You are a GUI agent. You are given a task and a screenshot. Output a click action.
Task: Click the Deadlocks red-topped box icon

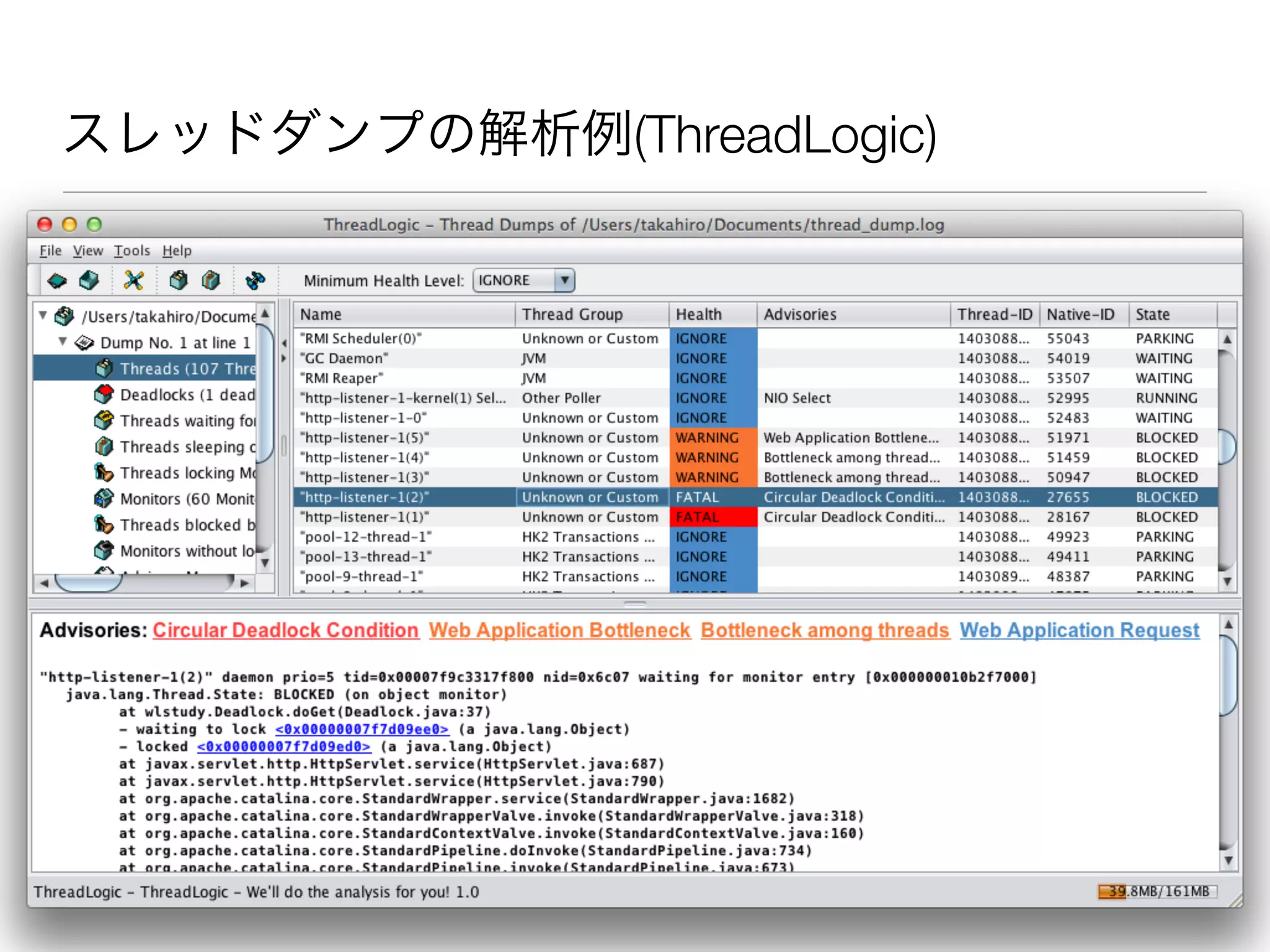[104, 394]
